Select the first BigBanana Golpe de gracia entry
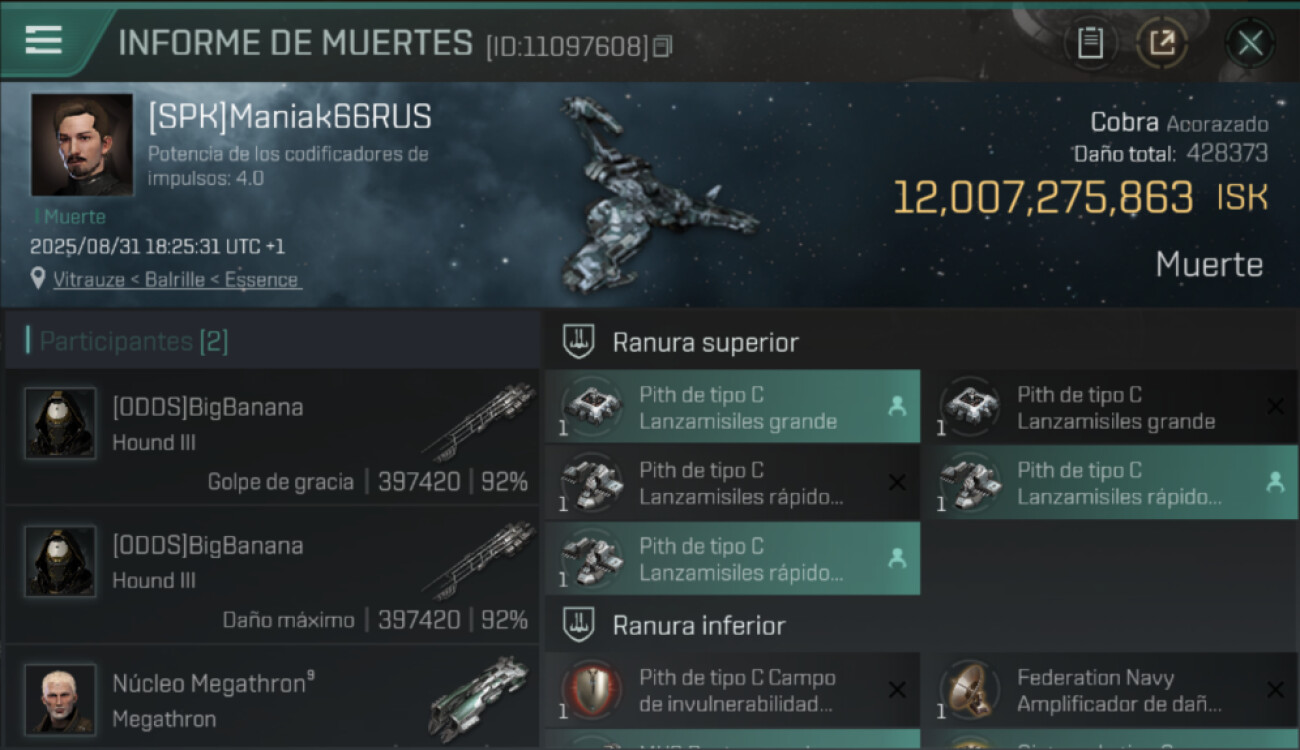Image resolution: width=1300 pixels, height=750 pixels. coord(272,437)
